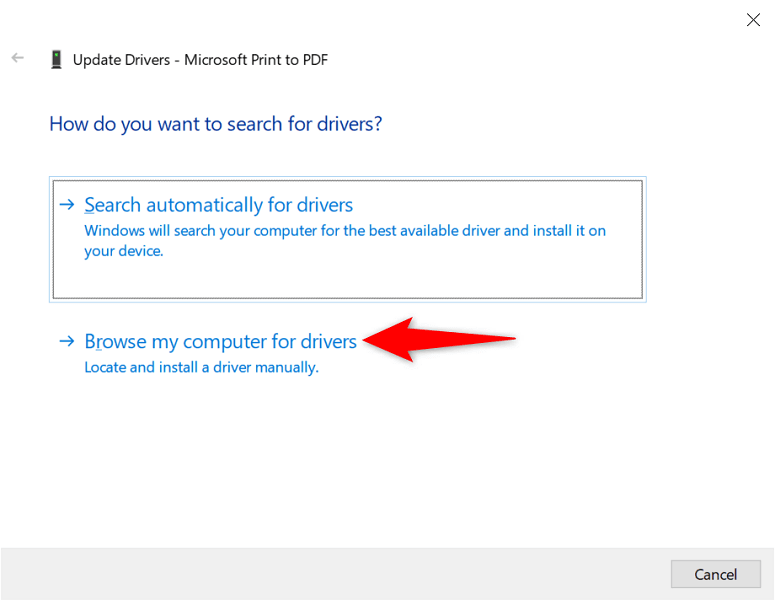Click 'Locate and install a driver manually' text
This screenshot has height=600, width=775.
201,367
